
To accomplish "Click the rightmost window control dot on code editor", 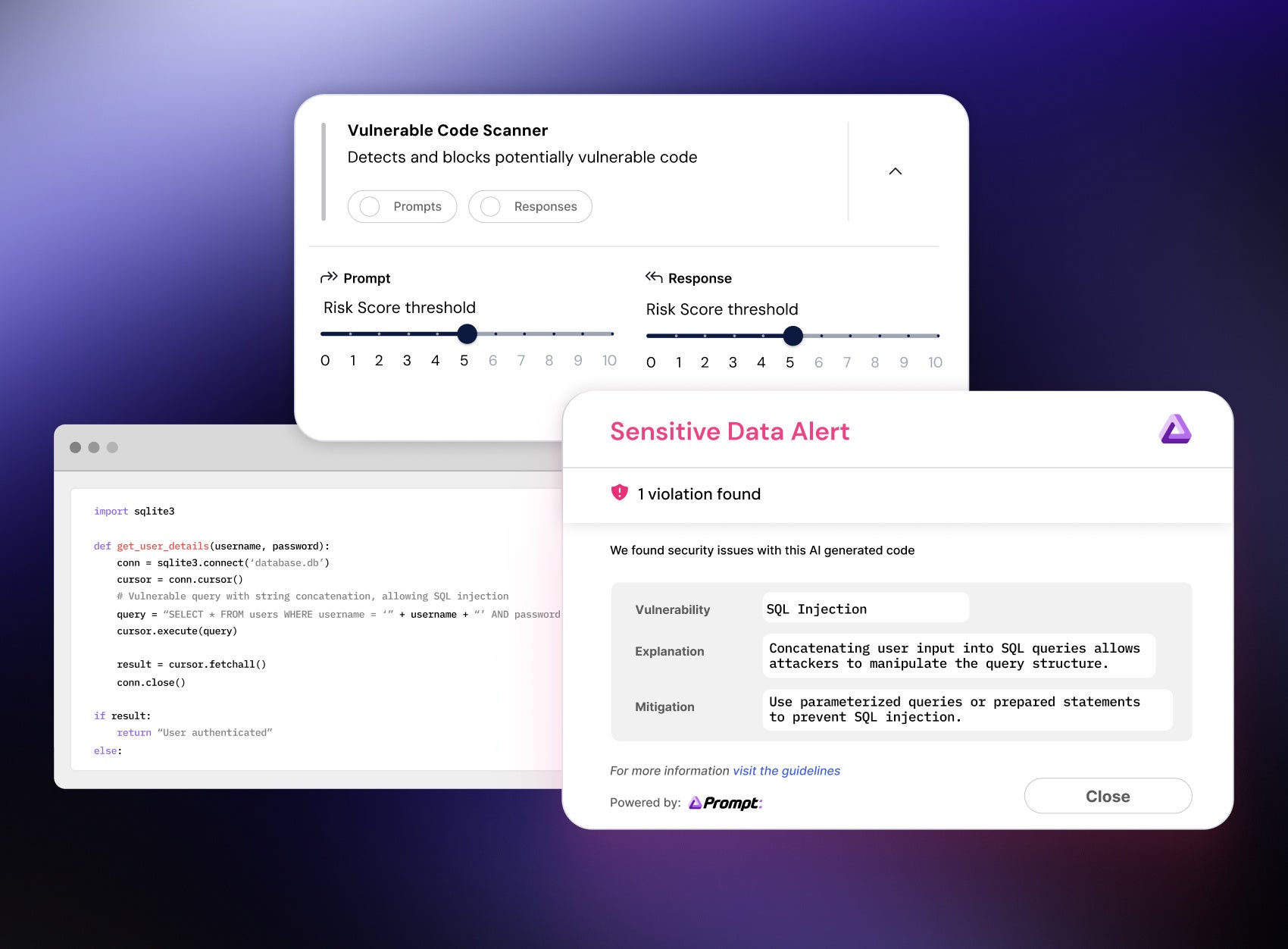I will (112, 446).
